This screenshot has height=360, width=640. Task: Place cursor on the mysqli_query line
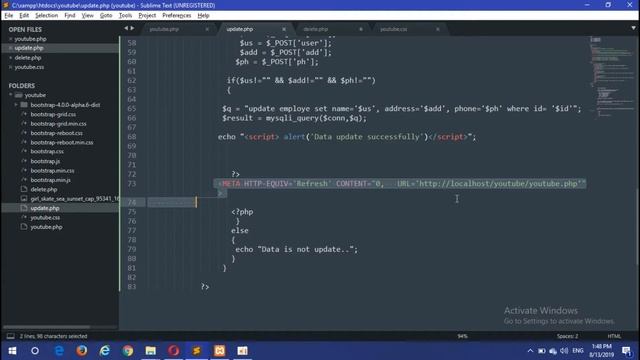point(294,118)
